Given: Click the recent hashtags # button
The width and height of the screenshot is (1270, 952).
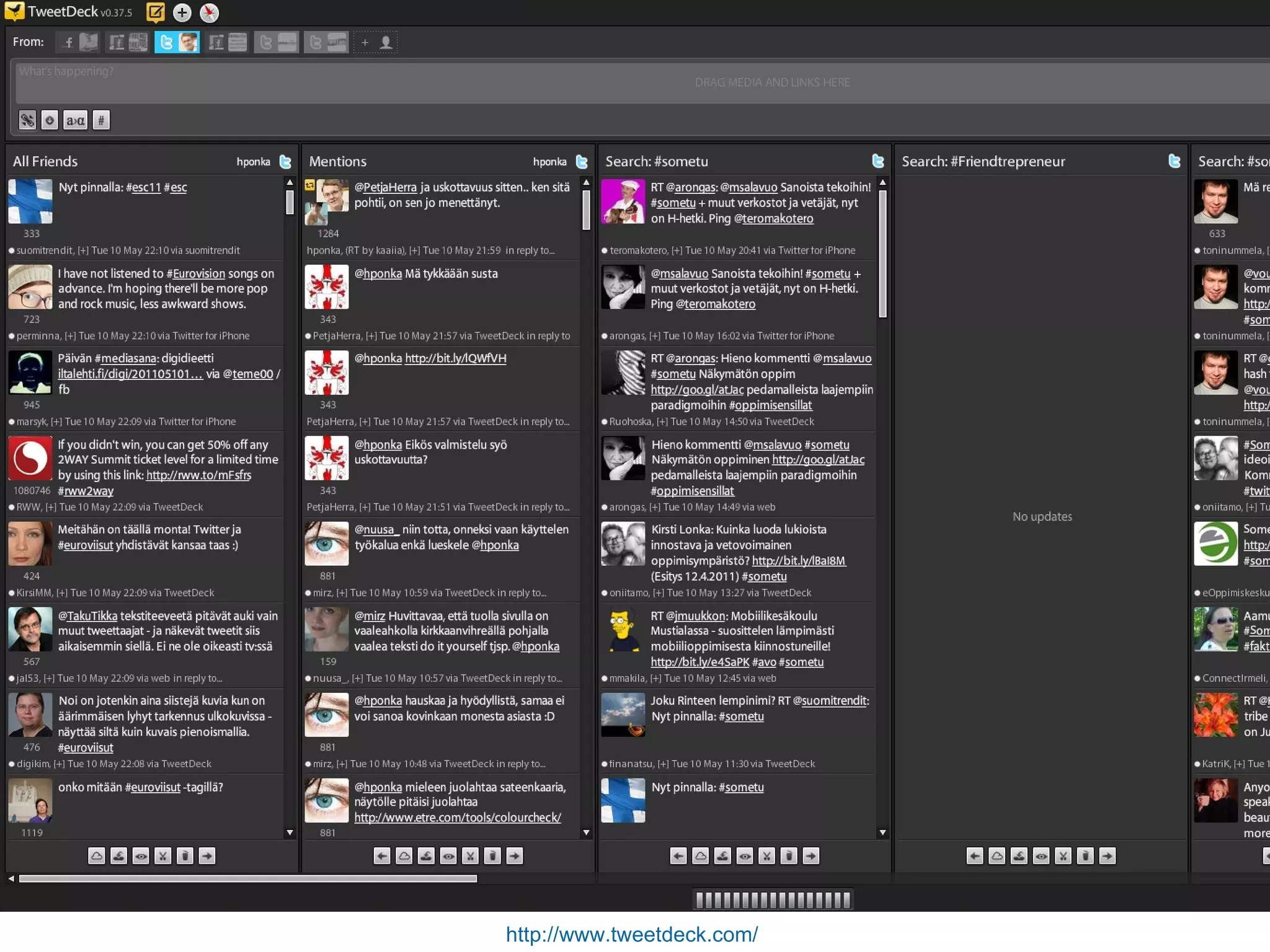Looking at the screenshot, I should coord(101,120).
